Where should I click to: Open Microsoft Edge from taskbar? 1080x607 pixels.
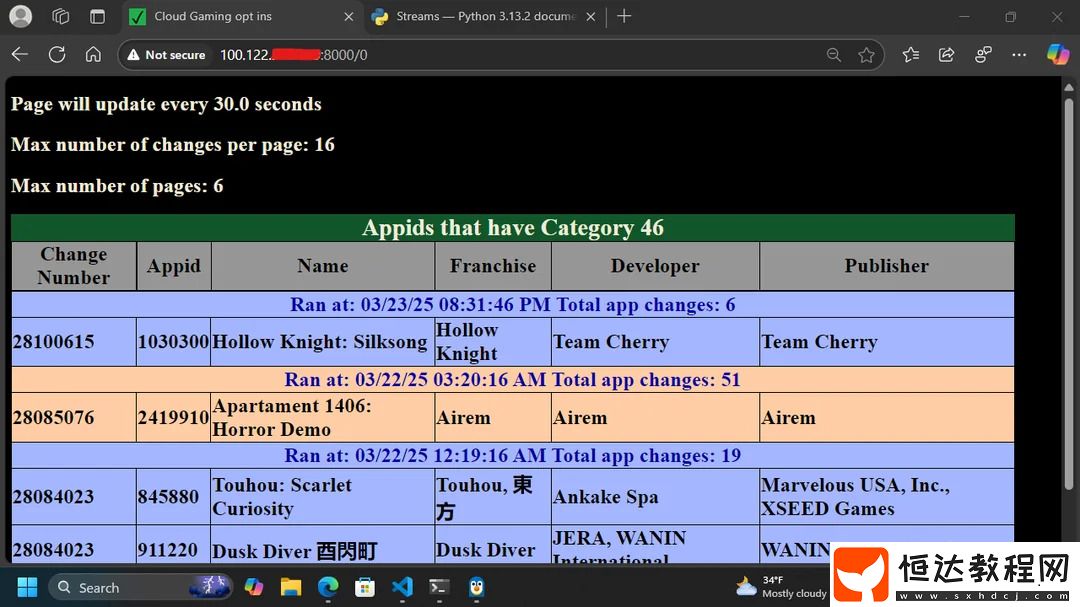328,587
